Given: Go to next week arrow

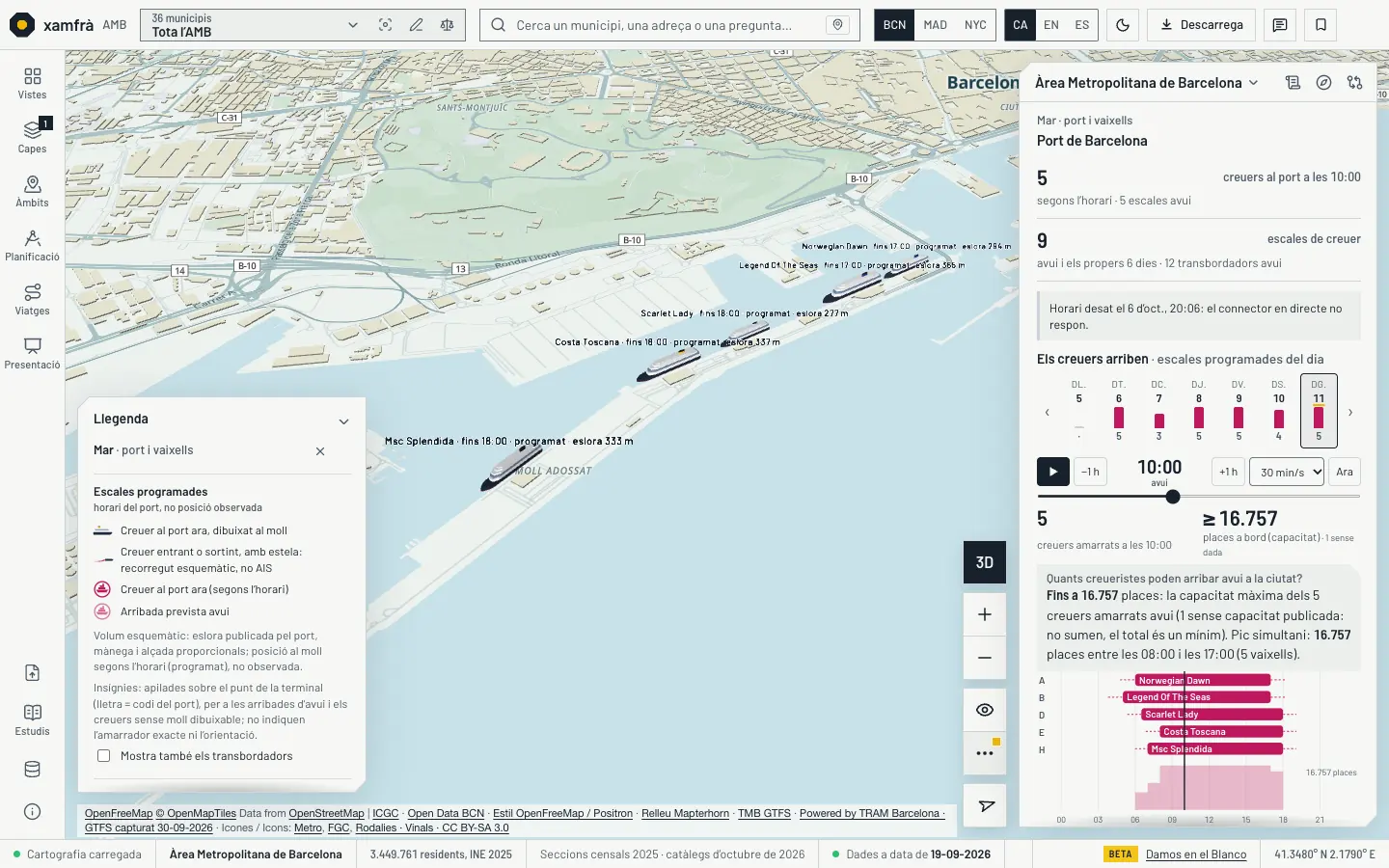Looking at the screenshot, I should [1350, 413].
